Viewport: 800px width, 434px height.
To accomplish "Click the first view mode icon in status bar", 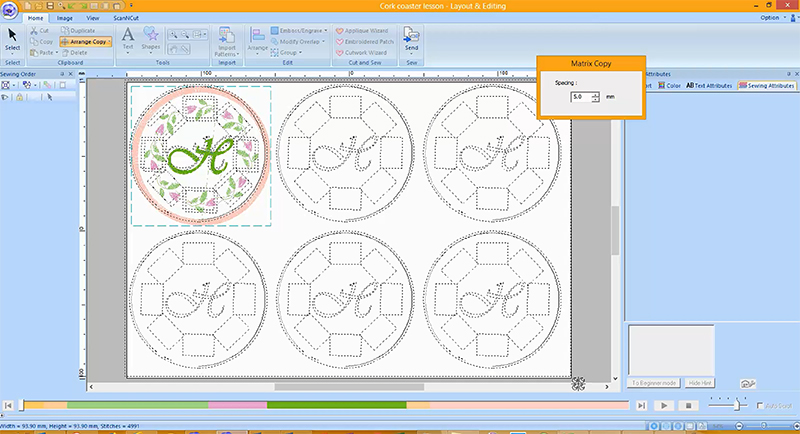I will pos(654,426).
